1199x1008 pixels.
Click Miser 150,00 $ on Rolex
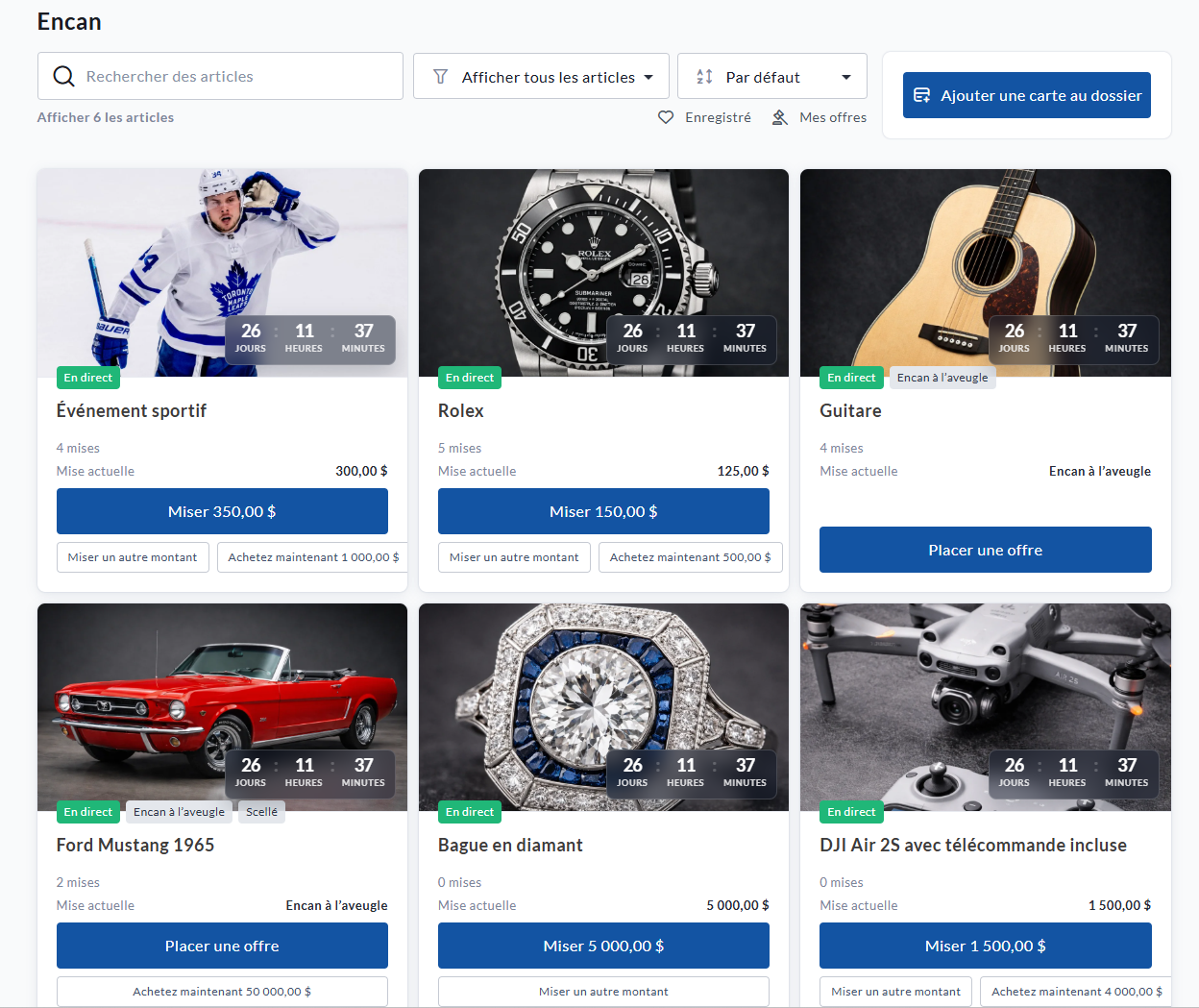click(603, 511)
